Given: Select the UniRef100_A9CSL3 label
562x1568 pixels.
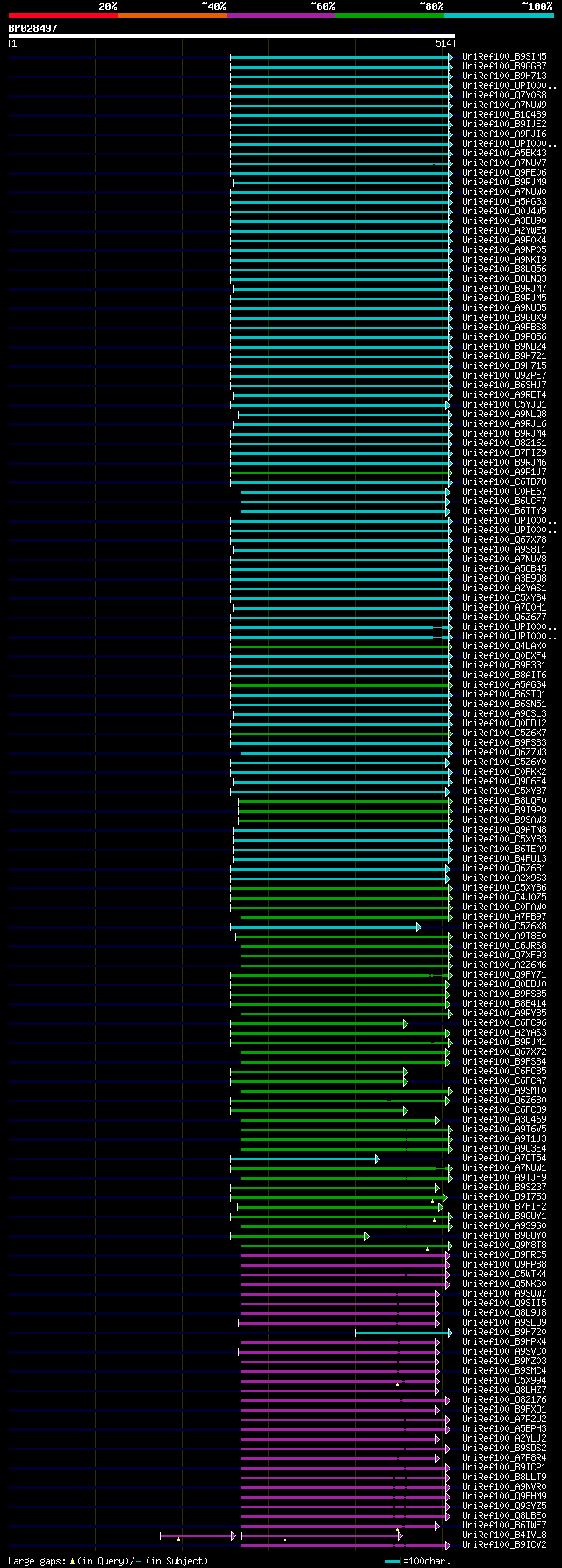Looking at the screenshot, I should 504,713.
